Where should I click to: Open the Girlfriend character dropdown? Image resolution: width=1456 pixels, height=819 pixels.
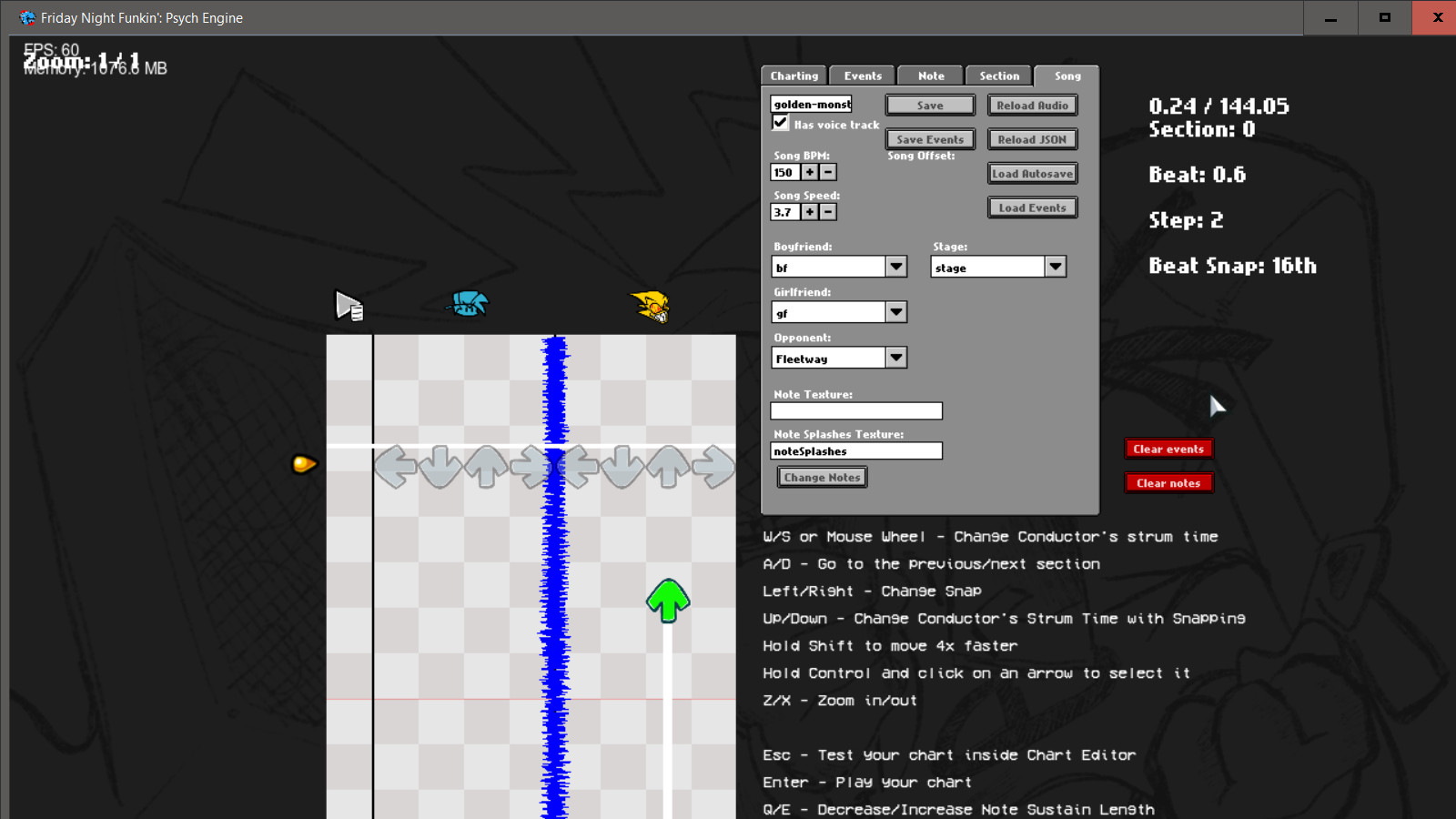896,312
